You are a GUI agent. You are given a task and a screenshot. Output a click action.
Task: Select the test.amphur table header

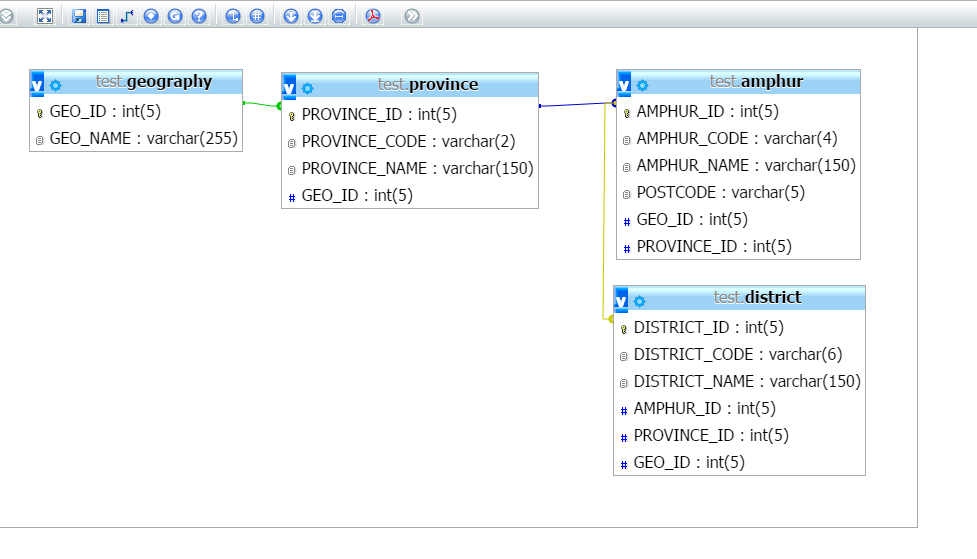pyautogui.click(x=756, y=82)
